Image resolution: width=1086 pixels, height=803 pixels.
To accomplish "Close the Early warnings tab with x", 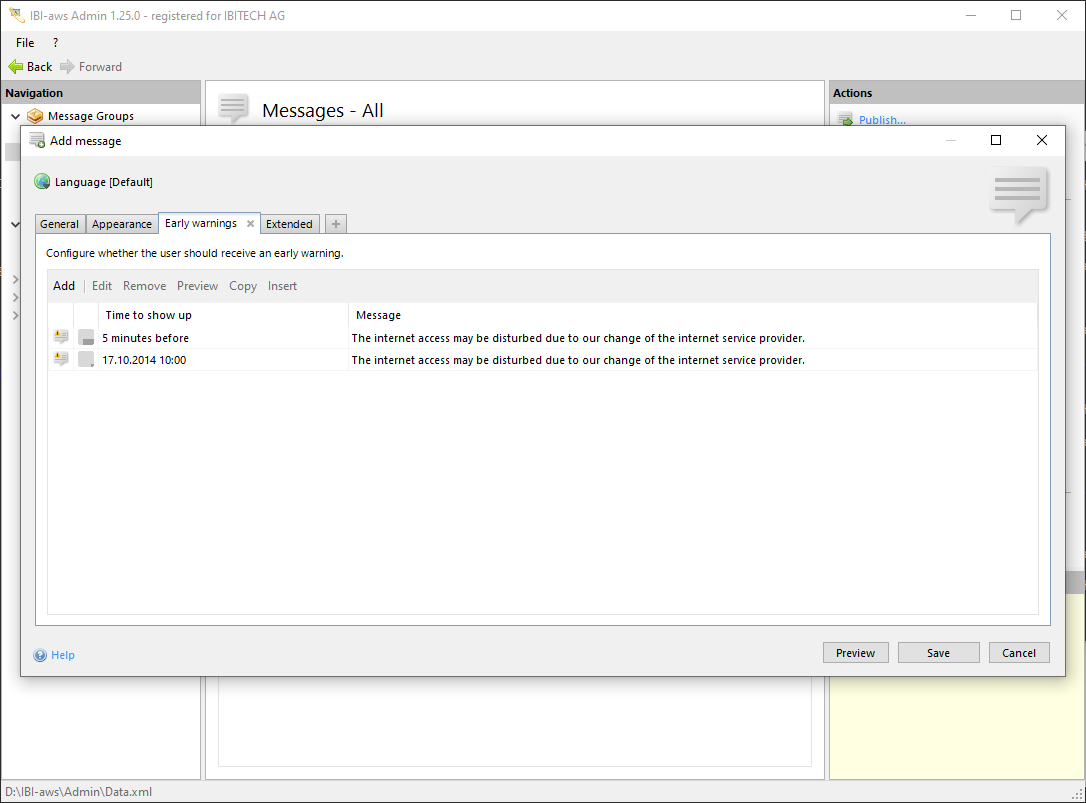I will pyautogui.click(x=250, y=224).
